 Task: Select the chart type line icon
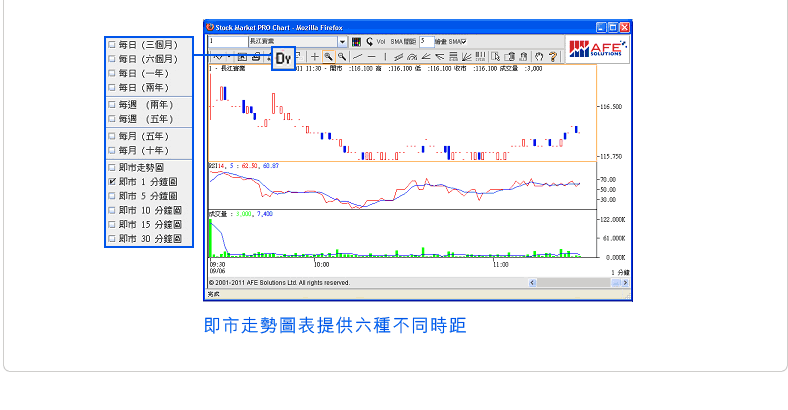pos(218,57)
